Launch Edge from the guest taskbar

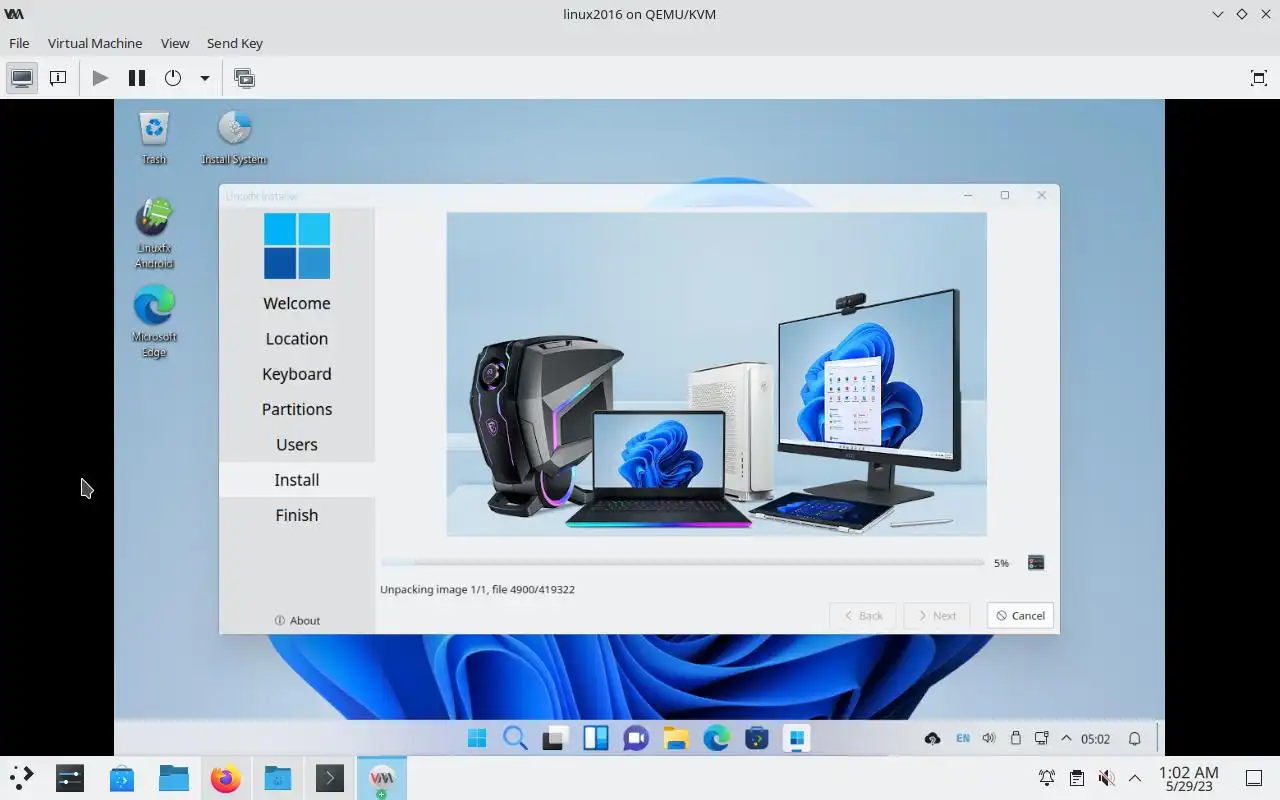pyautogui.click(x=716, y=739)
